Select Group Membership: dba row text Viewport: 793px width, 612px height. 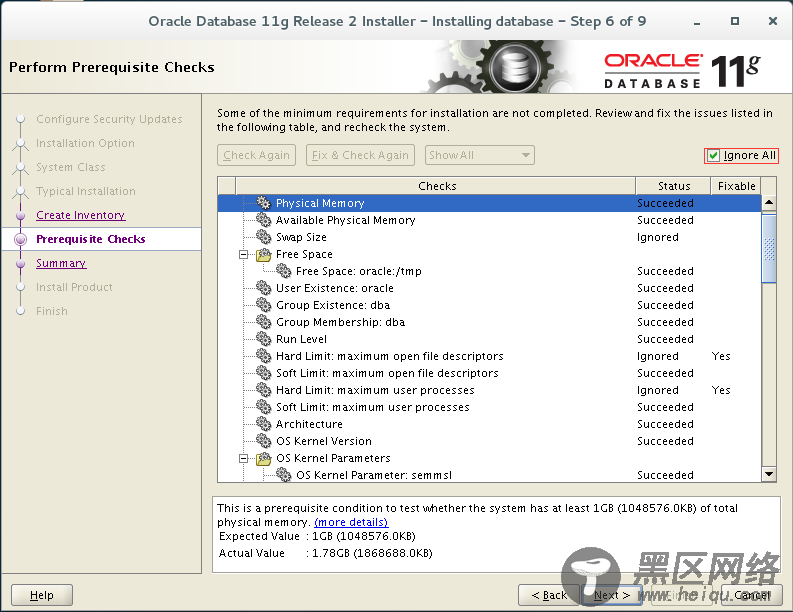(340, 322)
